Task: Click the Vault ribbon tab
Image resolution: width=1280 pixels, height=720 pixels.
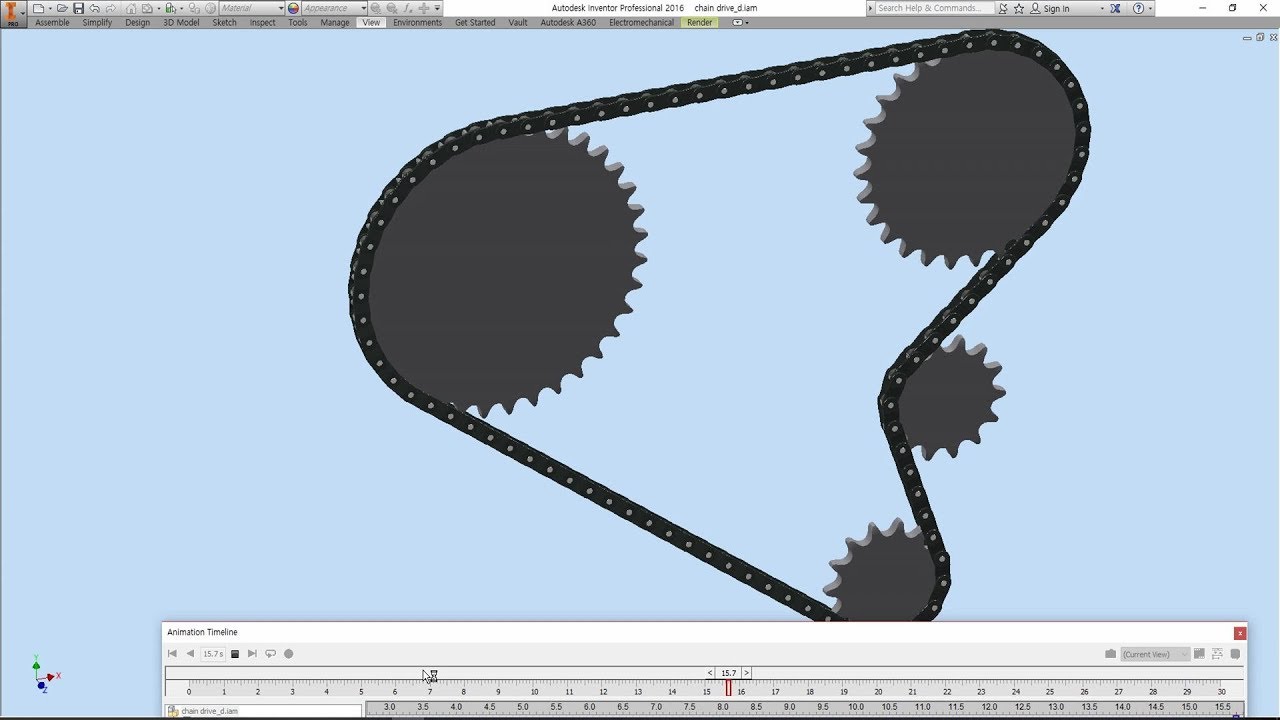Action: coord(518,22)
